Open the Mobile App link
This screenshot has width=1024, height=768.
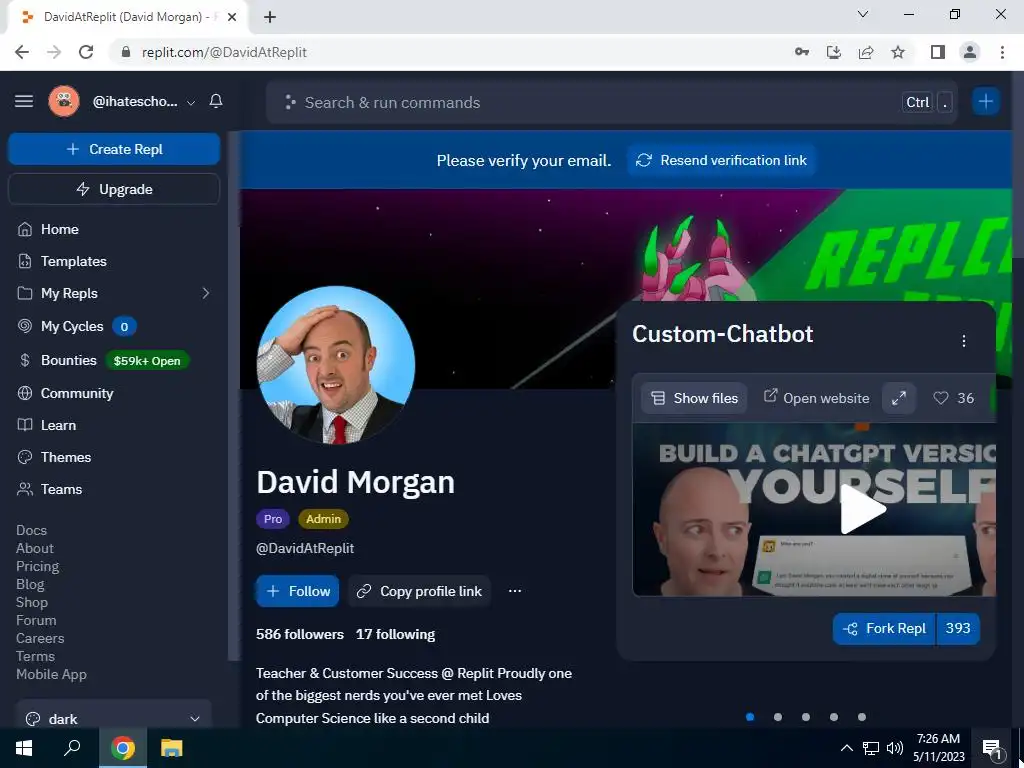click(51, 674)
